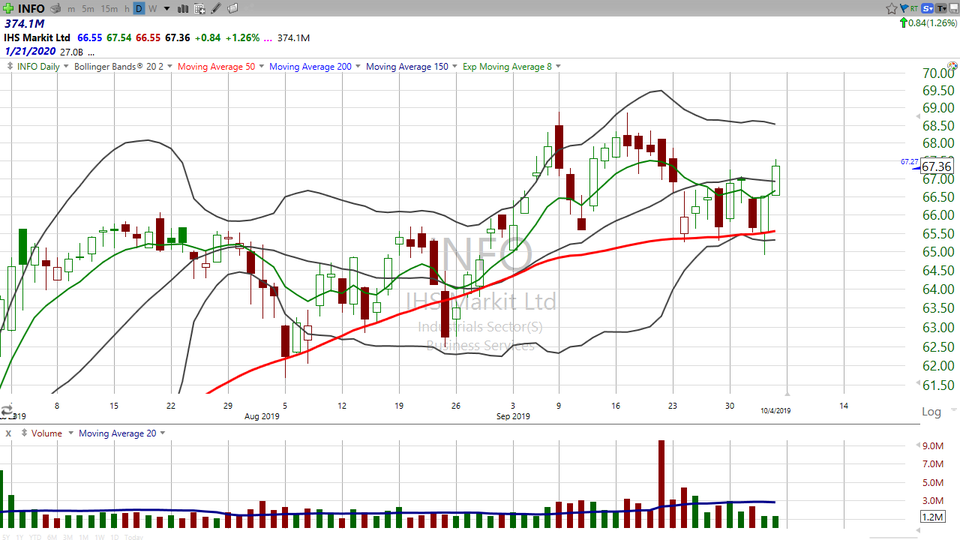Switch to the Weekly (W) timeframe

coord(152,9)
